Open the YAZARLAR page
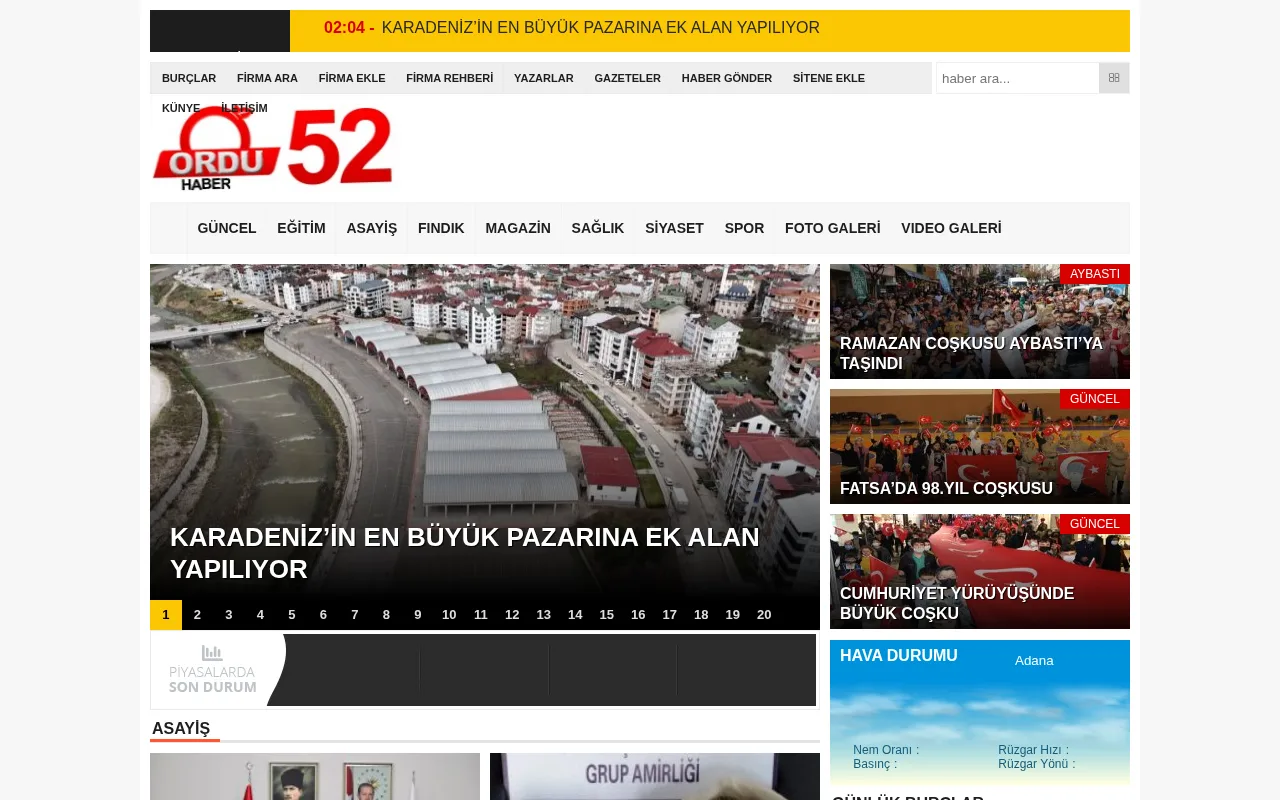Viewport: 1280px width, 800px height. click(x=543, y=78)
